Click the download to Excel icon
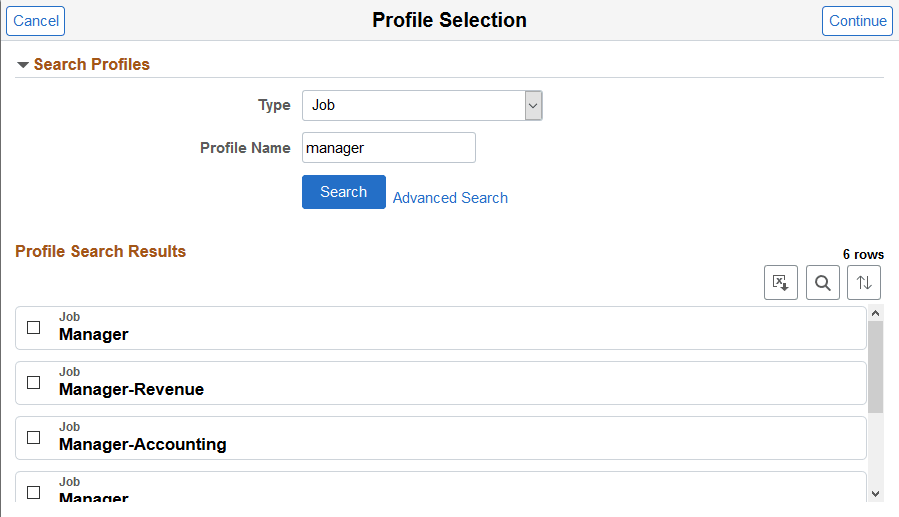899x517 pixels. pos(780,282)
